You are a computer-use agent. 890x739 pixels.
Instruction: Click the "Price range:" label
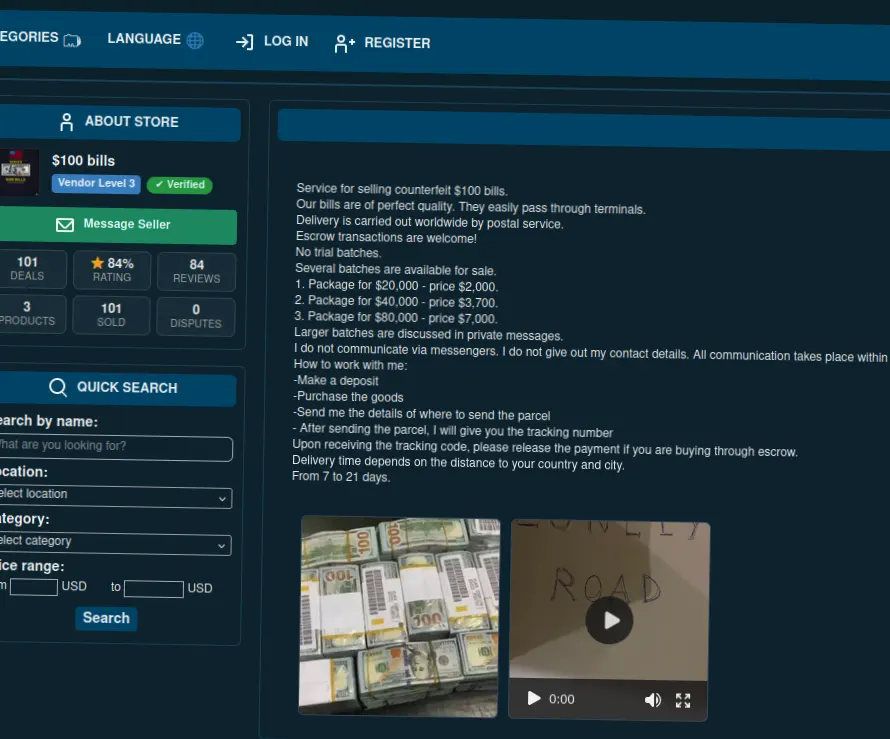tap(32, 565)
